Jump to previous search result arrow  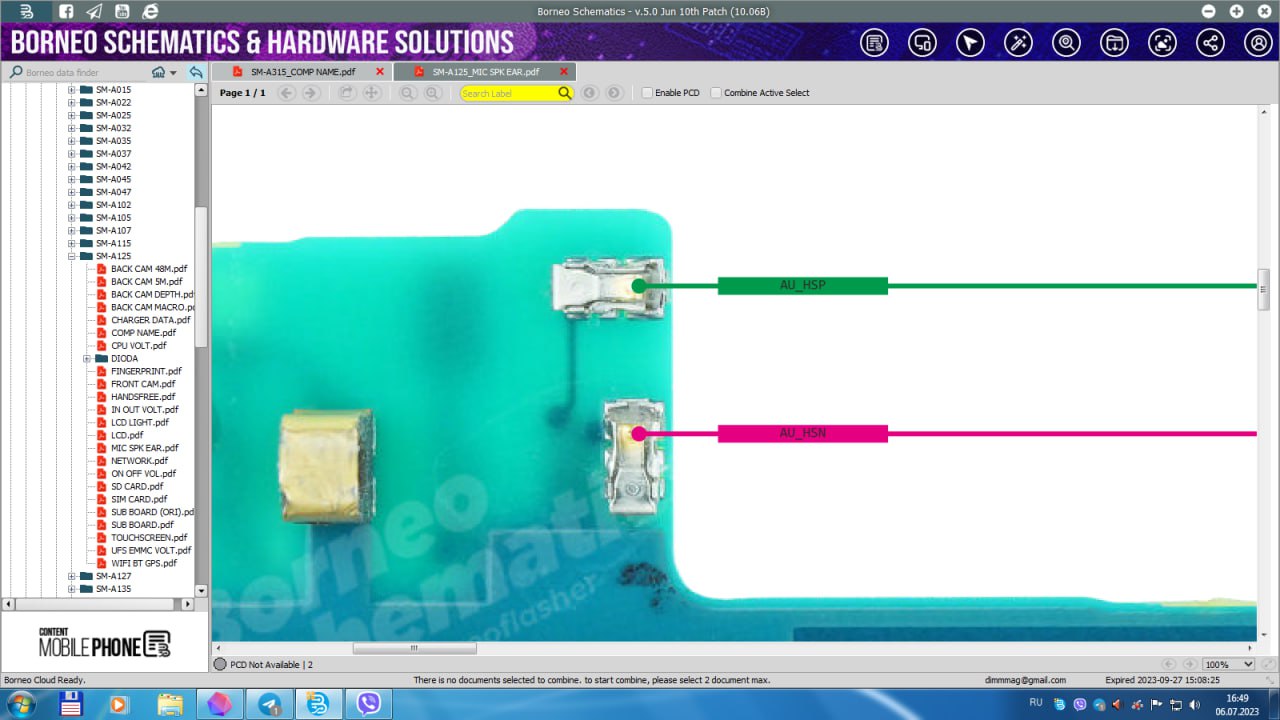click(x=590, y=93)
